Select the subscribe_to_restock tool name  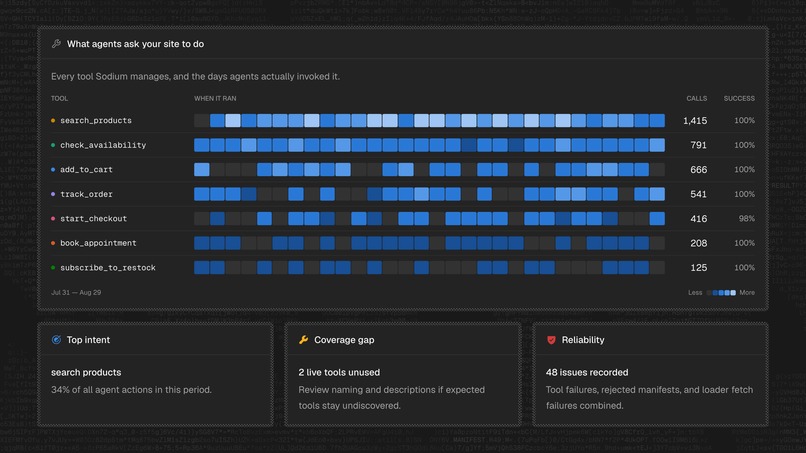pos(107,267)
